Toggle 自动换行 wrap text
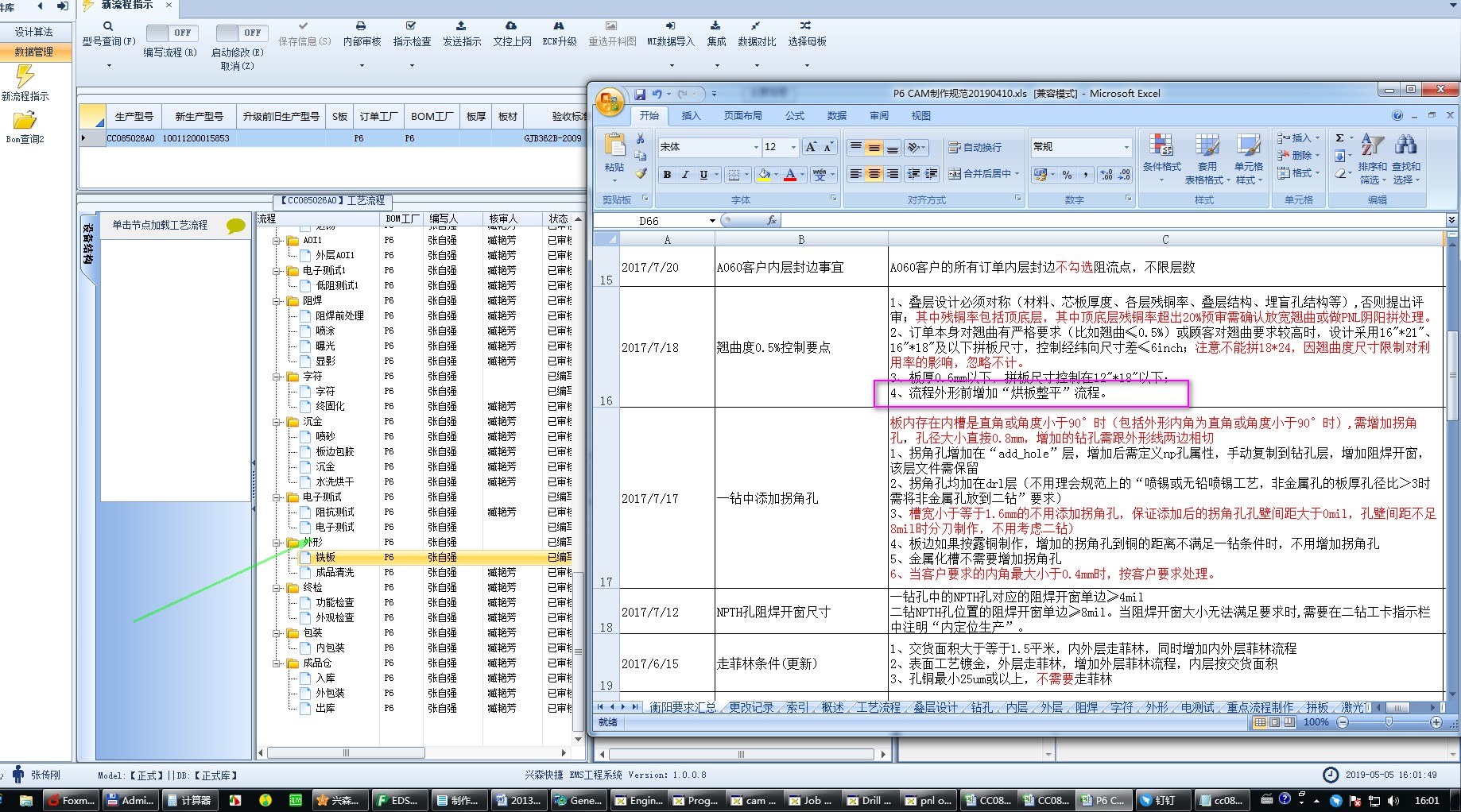The image size is (1461, 812). click(x=975, y=148)
